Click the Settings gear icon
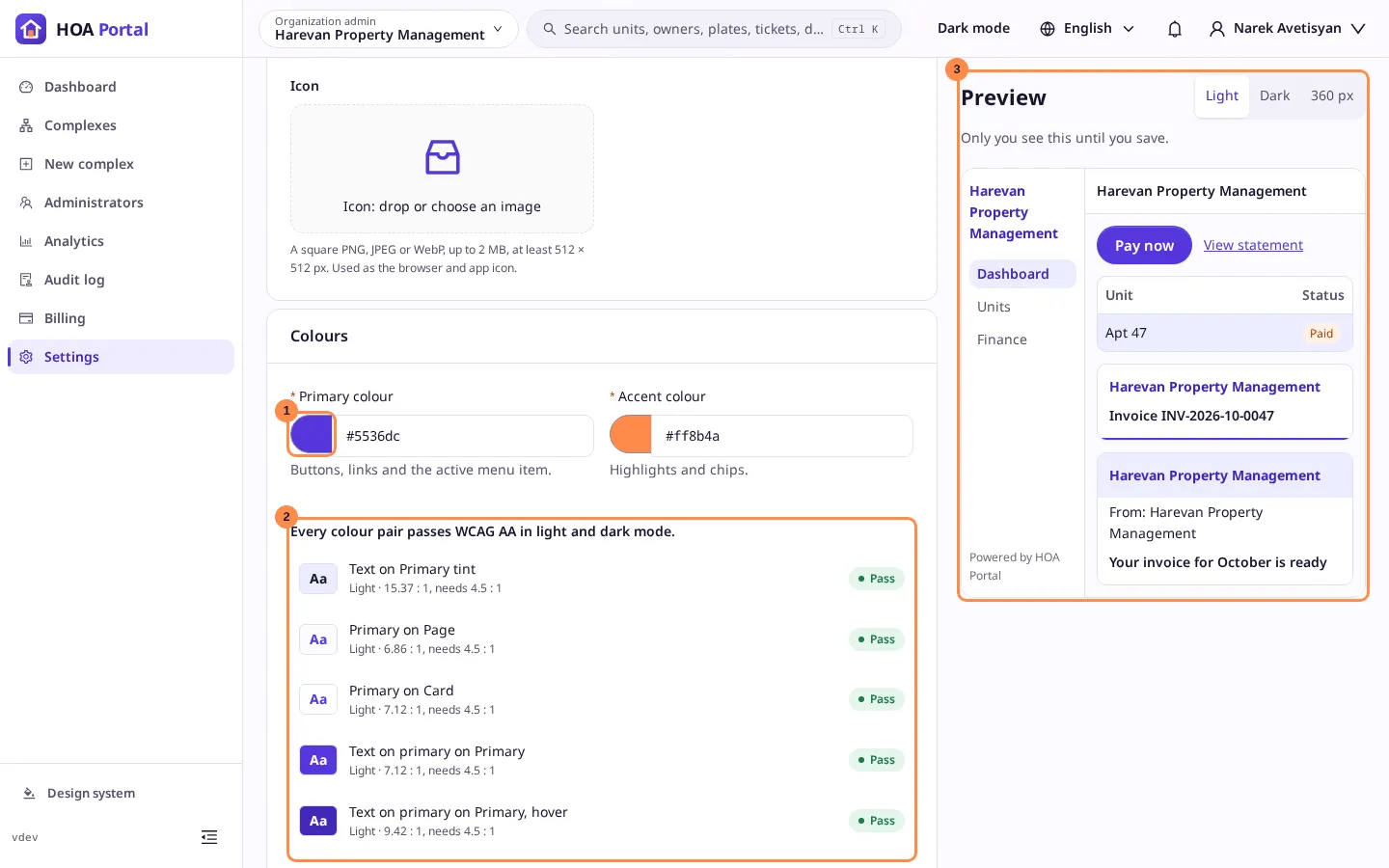Image resolution: width=1389 pixels, height=868 pixels. (x=26, y=357)
